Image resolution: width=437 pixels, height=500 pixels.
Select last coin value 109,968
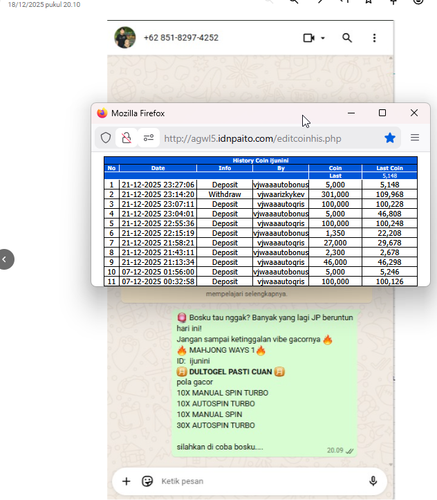coord(390,194)
